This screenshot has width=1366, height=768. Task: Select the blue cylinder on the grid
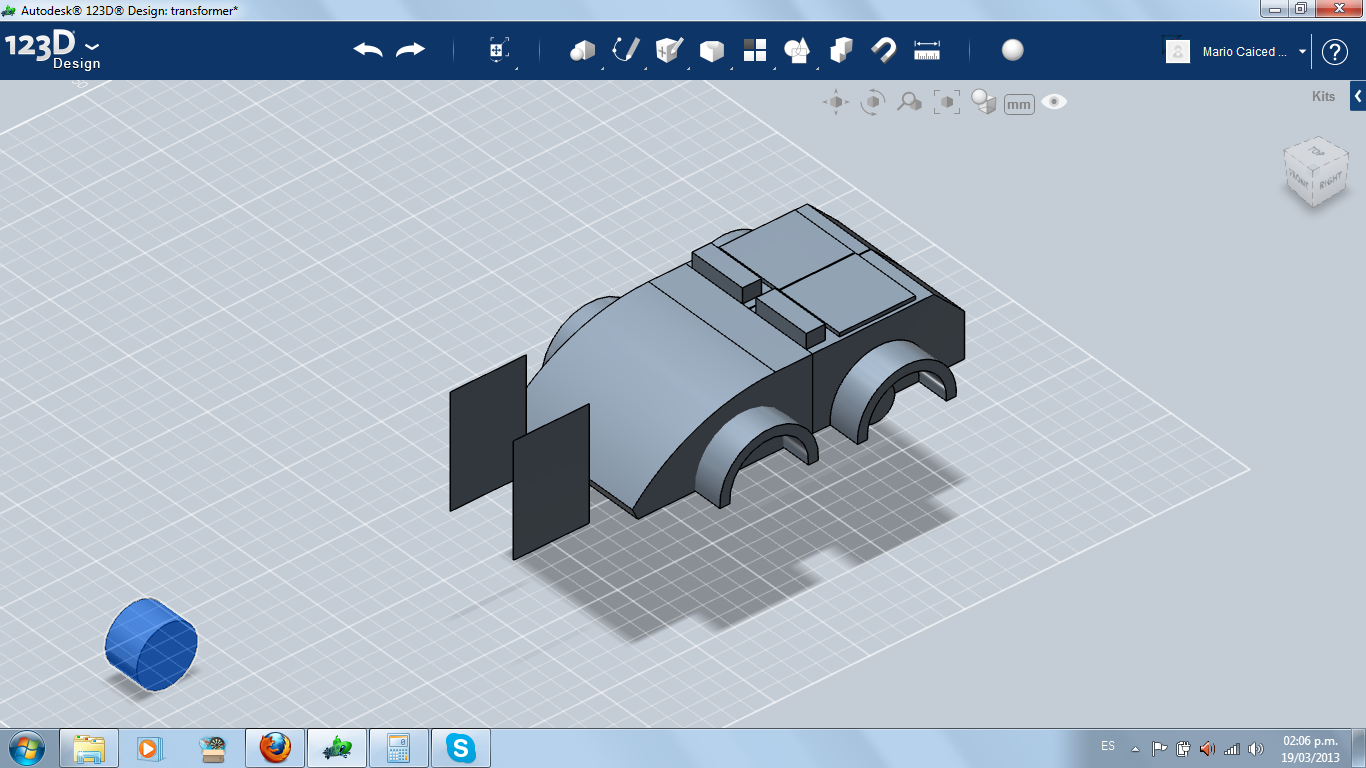point(151,645)
